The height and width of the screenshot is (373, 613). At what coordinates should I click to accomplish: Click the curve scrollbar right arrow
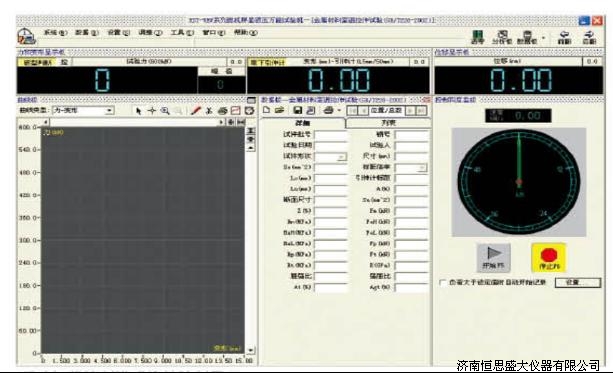pos(221,122)
